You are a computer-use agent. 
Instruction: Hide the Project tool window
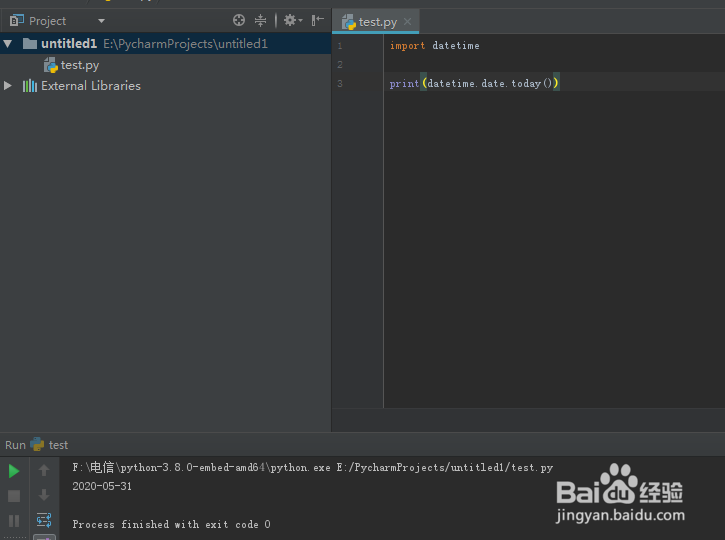point(317,20)
